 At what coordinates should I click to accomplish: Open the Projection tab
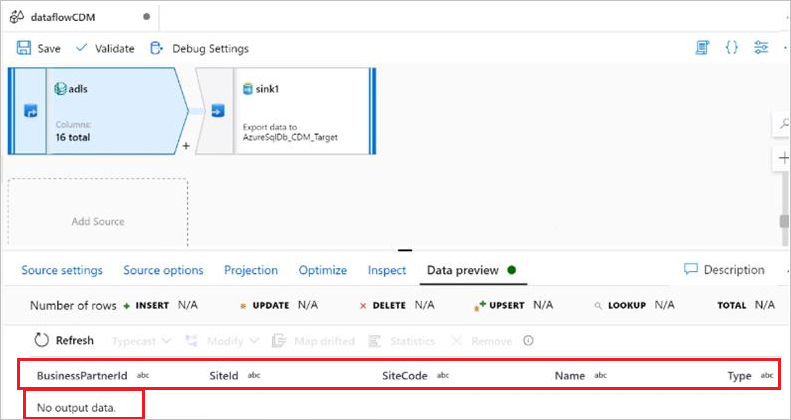click(x=251, y=270)
